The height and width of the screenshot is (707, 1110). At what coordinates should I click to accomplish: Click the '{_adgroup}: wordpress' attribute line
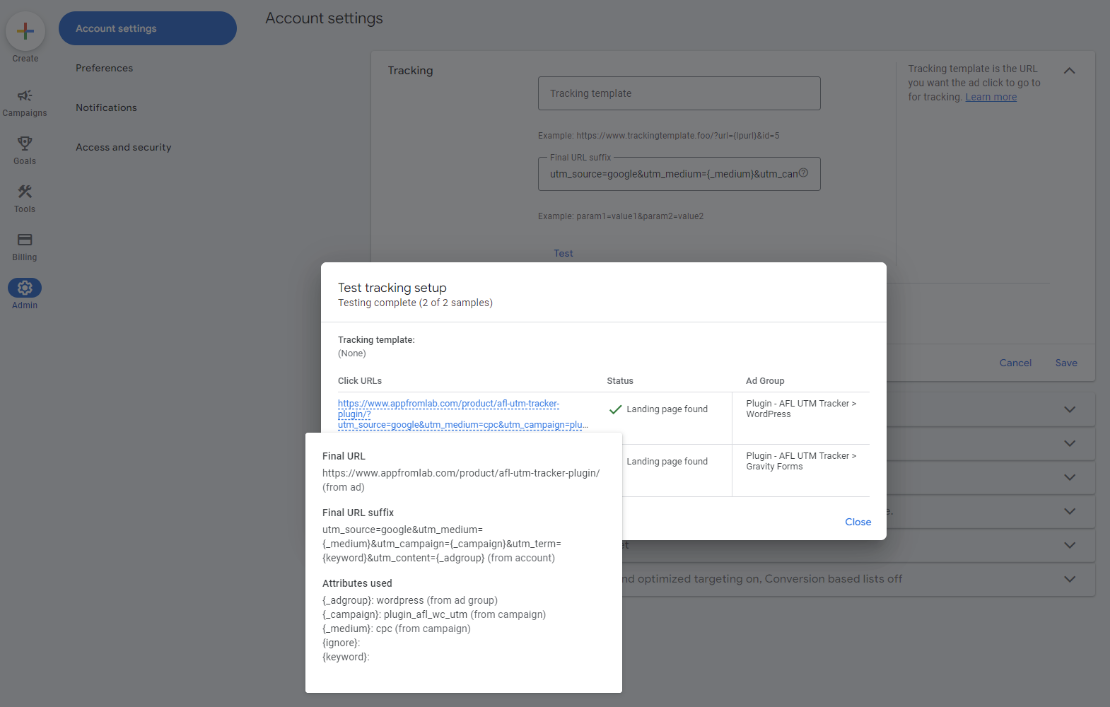point(410,600)
